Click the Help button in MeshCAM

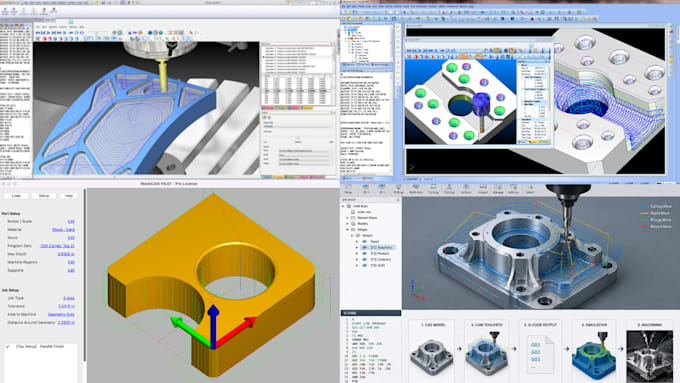click(x=69, y=196)
